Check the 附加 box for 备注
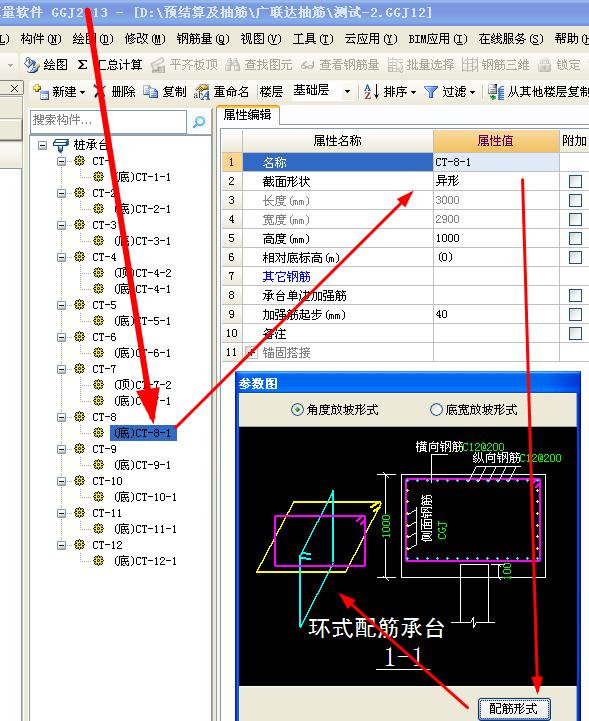Screen dimensions: 589x721 (x=575, y=333)
